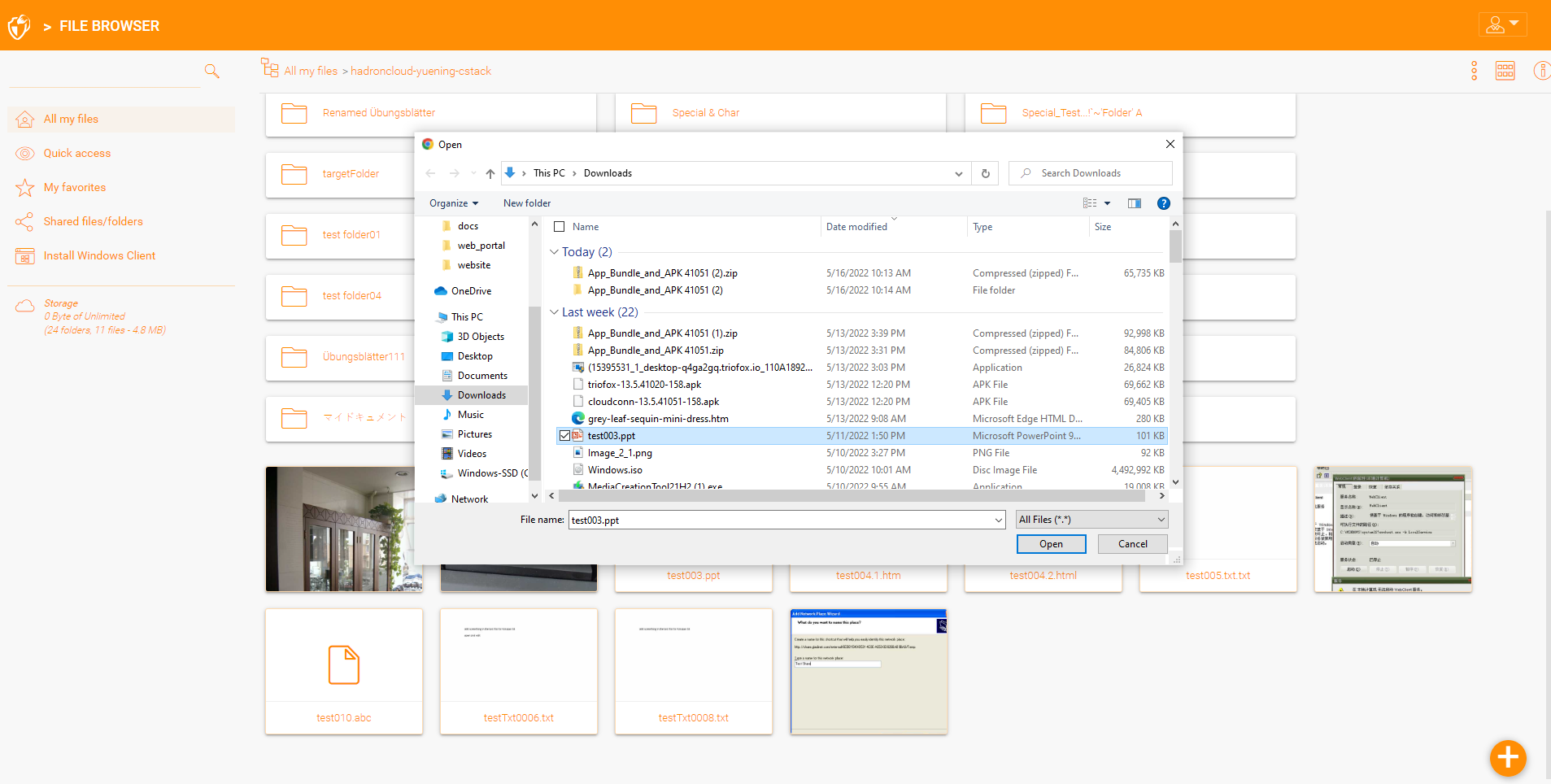Click the Install Windows Client icon
1551x784 pixels.
(25, 256)
